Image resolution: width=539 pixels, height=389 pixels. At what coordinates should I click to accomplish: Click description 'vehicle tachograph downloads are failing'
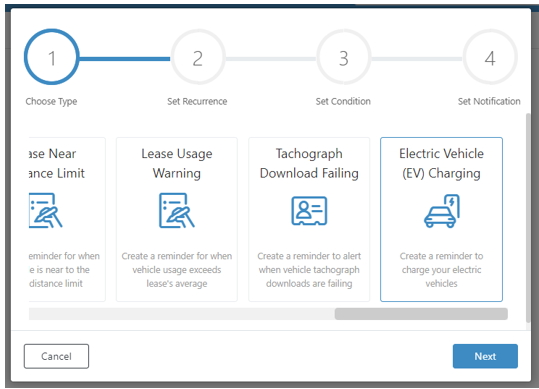tap(309, 277)
